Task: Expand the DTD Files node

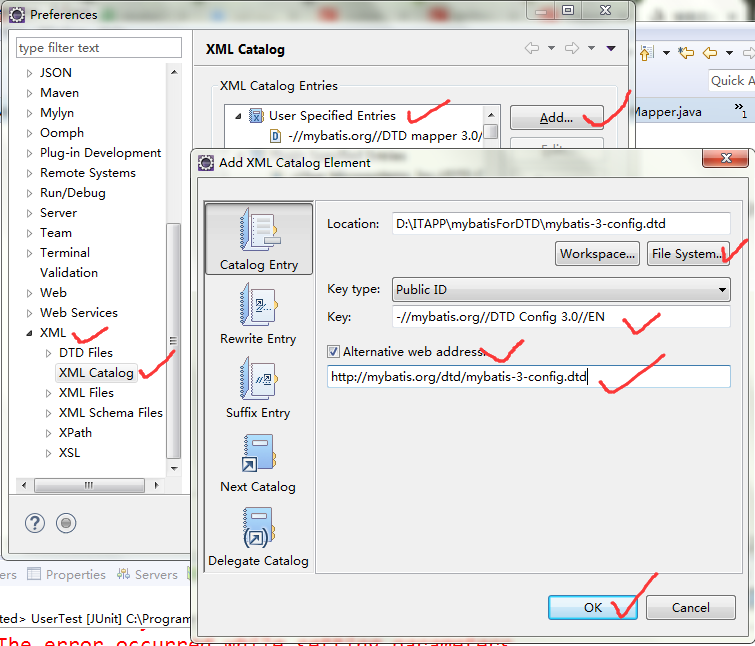Action: [48, 353]
